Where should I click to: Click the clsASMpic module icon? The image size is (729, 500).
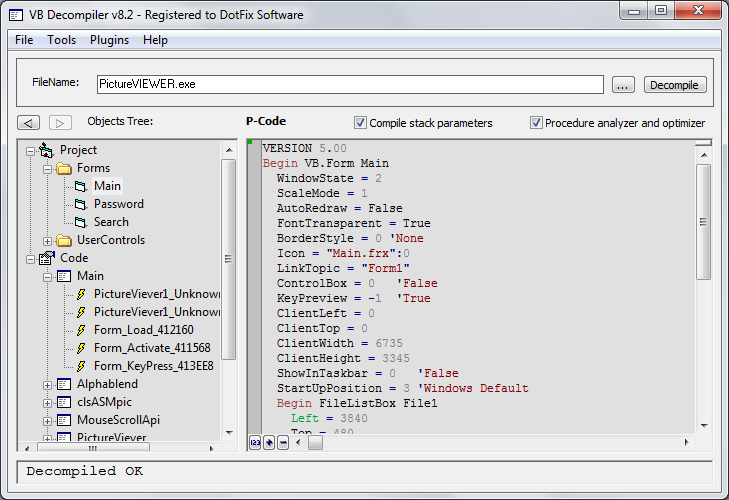click(64, 402)
